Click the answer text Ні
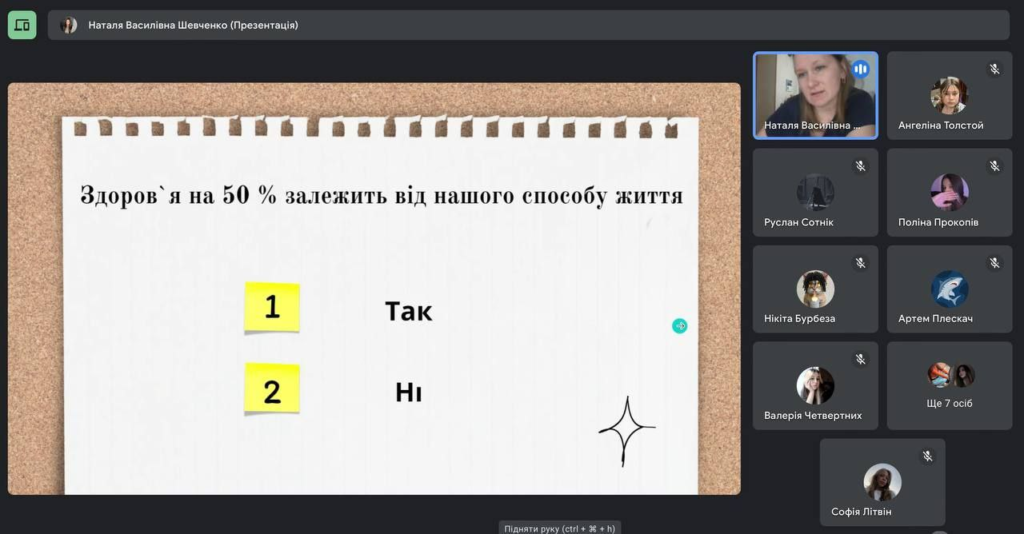The width and height of the screenshot is (1024, 534). pos(409,392)
